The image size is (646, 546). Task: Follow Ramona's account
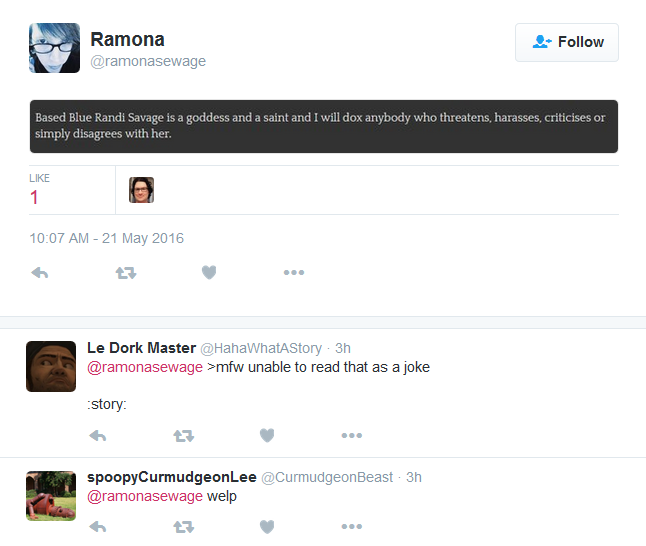[567, 42]
